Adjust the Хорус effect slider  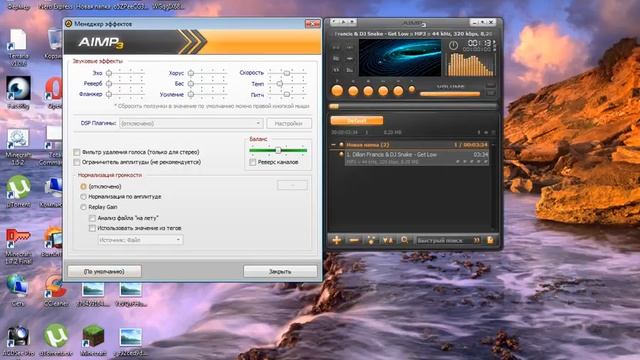207,73
